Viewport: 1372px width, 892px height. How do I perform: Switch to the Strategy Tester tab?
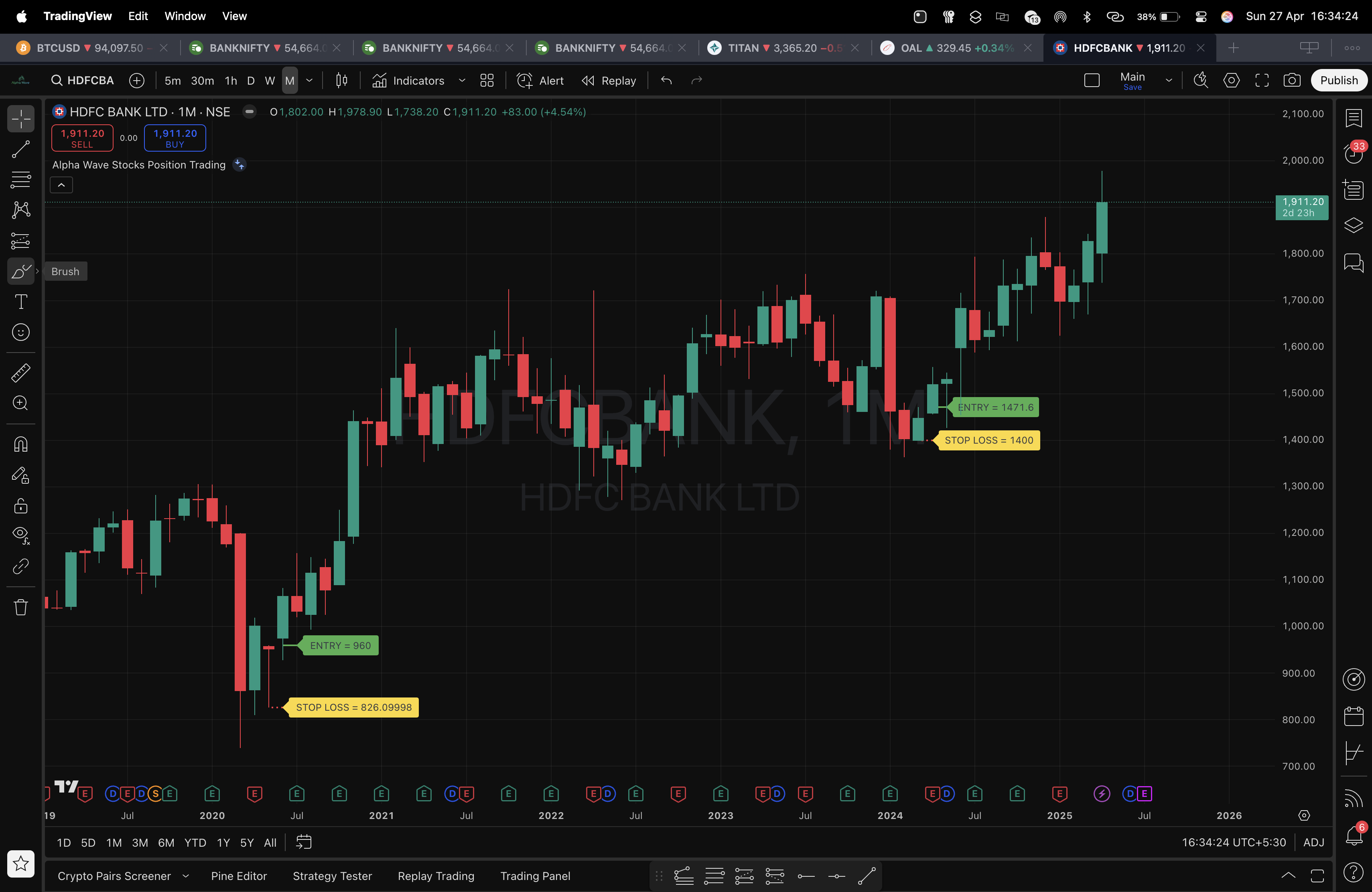[332, 876]
